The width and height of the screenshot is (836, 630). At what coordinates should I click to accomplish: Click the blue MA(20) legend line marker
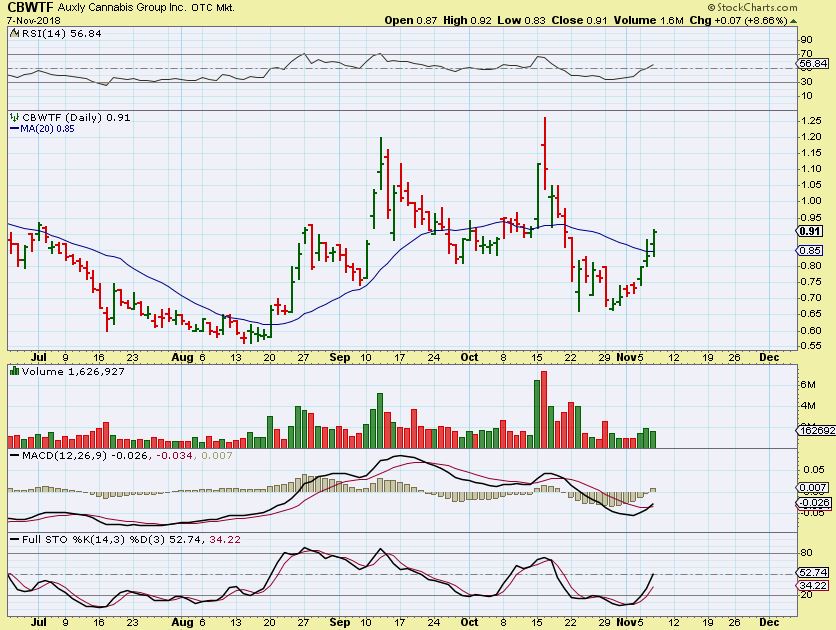point(14,129)
